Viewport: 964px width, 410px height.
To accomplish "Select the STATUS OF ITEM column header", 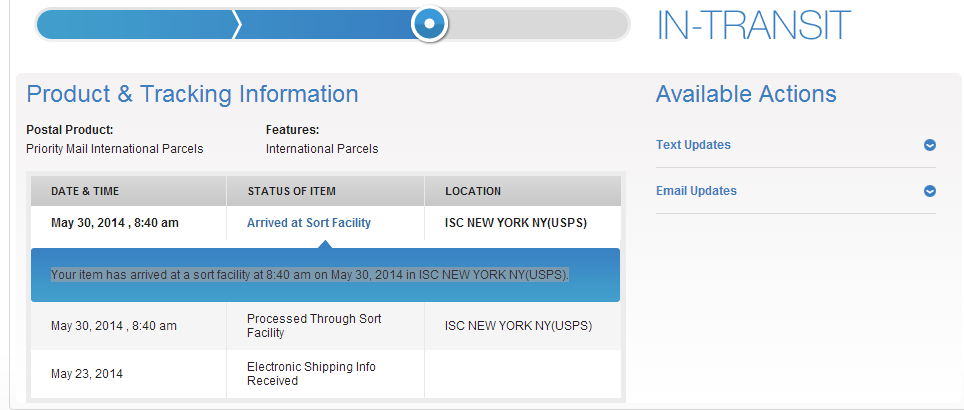I will pos(291,191).
